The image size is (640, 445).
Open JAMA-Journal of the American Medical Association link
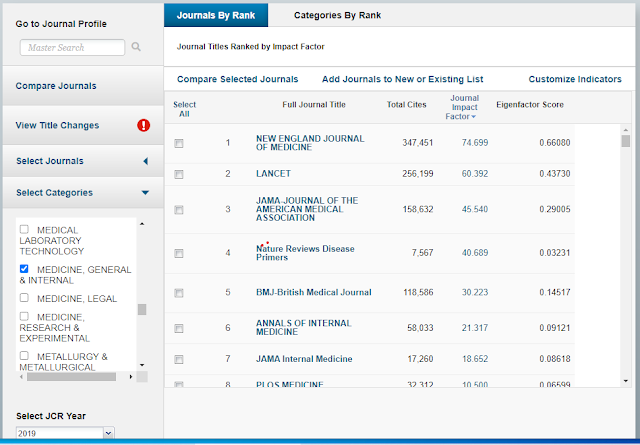click(x=307, y=209)
